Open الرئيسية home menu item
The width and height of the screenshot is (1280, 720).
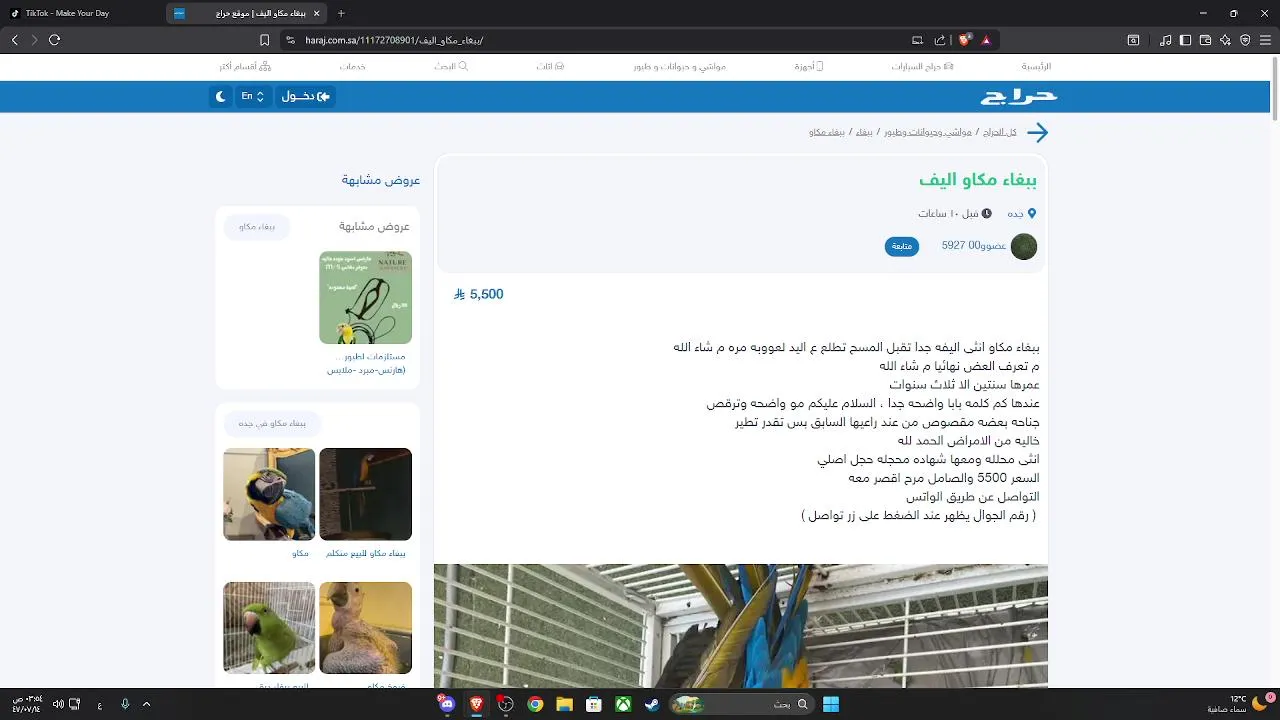1036,66
